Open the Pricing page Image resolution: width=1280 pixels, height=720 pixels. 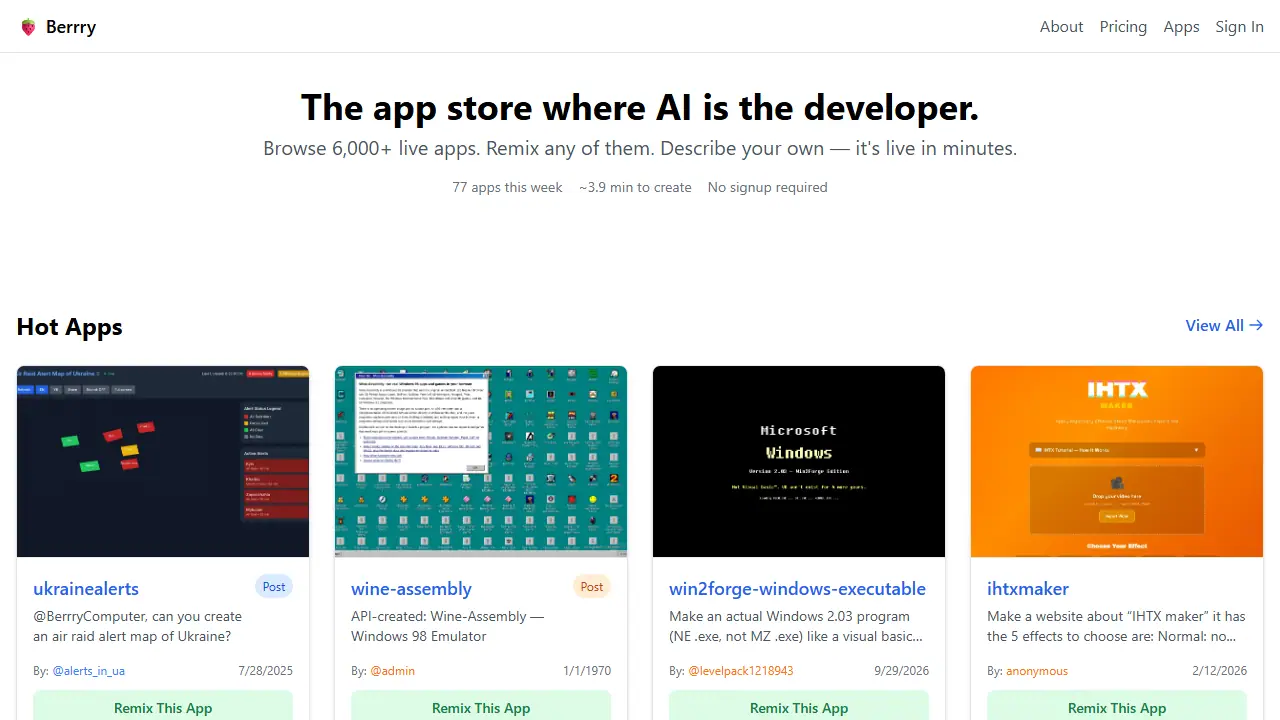1123,27
